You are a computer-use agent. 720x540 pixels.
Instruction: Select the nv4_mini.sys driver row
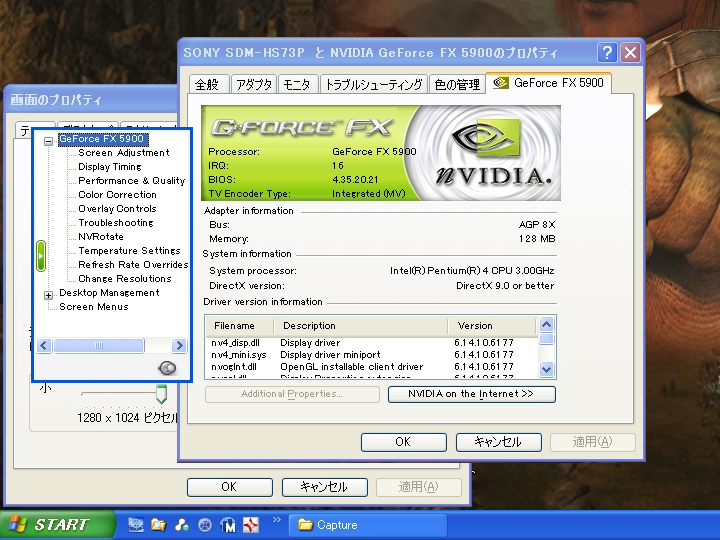coord(371,354)
